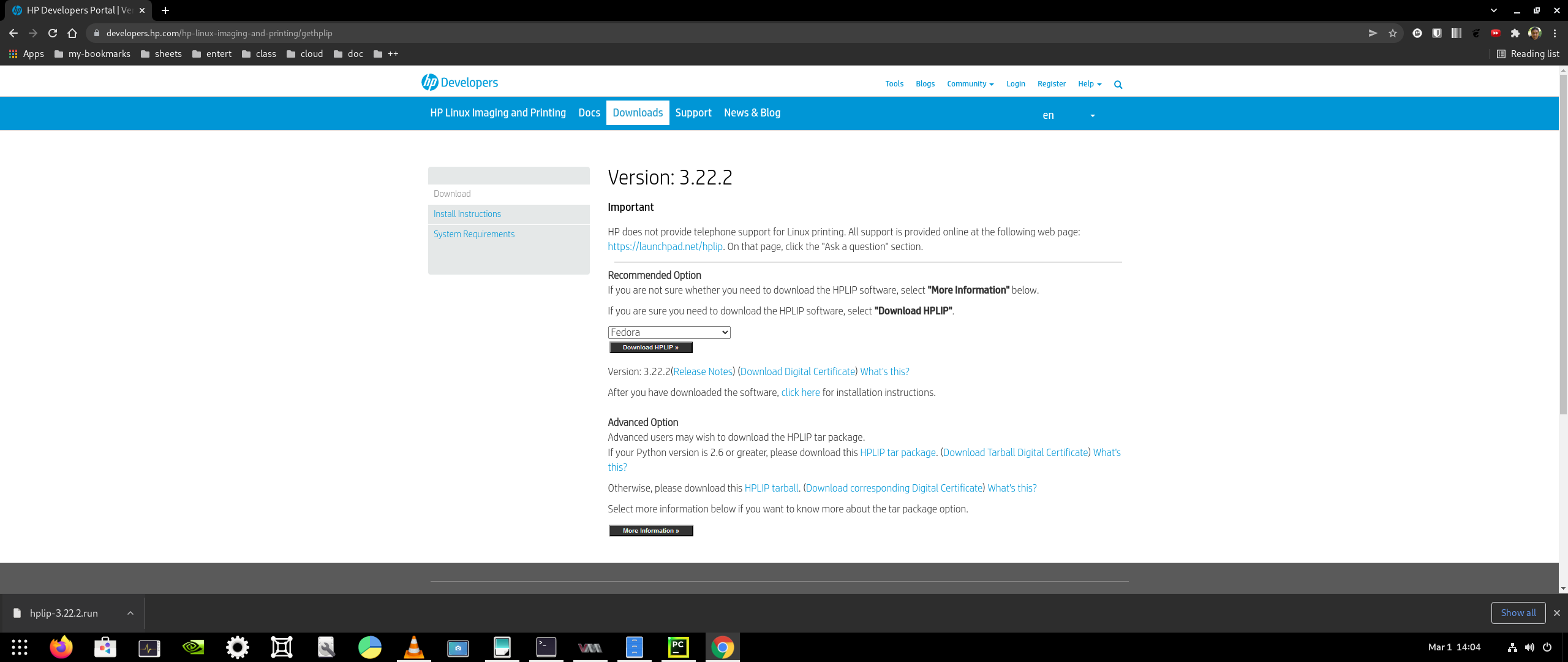Screen dimensions: 1568x662
Task: Click the site search magnifier icon
Action: point(1118,85)
